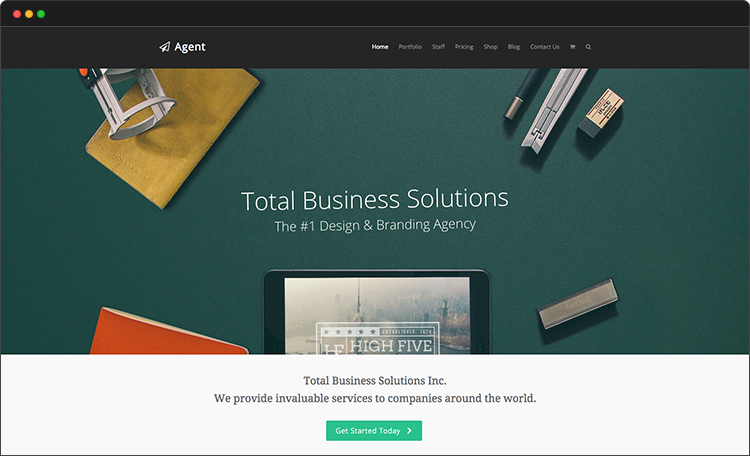Click the chevron arrow in green button
The image size is (750, 456).
click(x=409, y=431)
